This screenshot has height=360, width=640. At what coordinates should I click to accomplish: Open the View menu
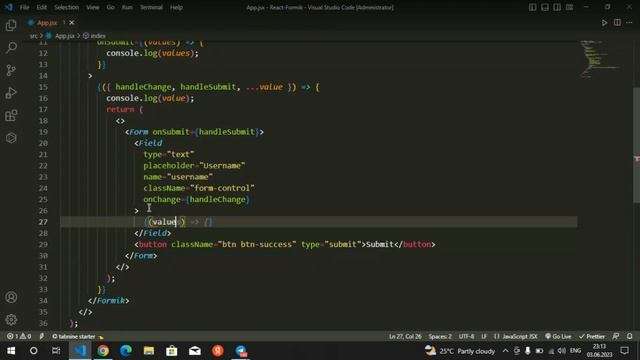pos(93,7)
